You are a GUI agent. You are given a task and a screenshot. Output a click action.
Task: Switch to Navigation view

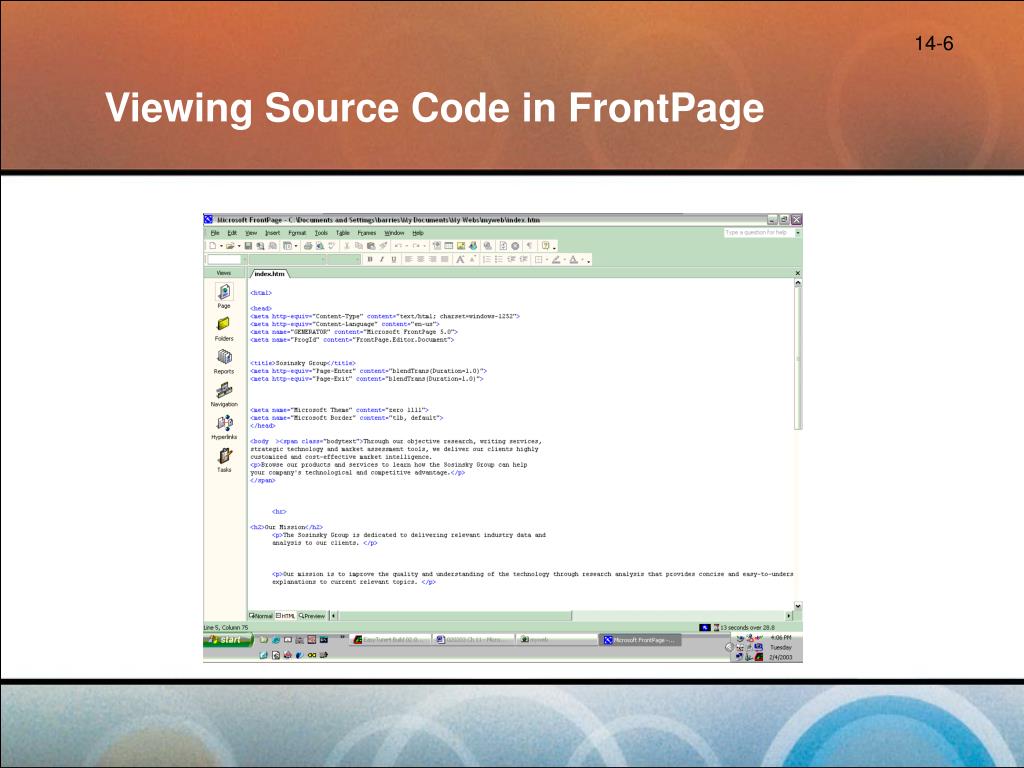coord(224,394)
